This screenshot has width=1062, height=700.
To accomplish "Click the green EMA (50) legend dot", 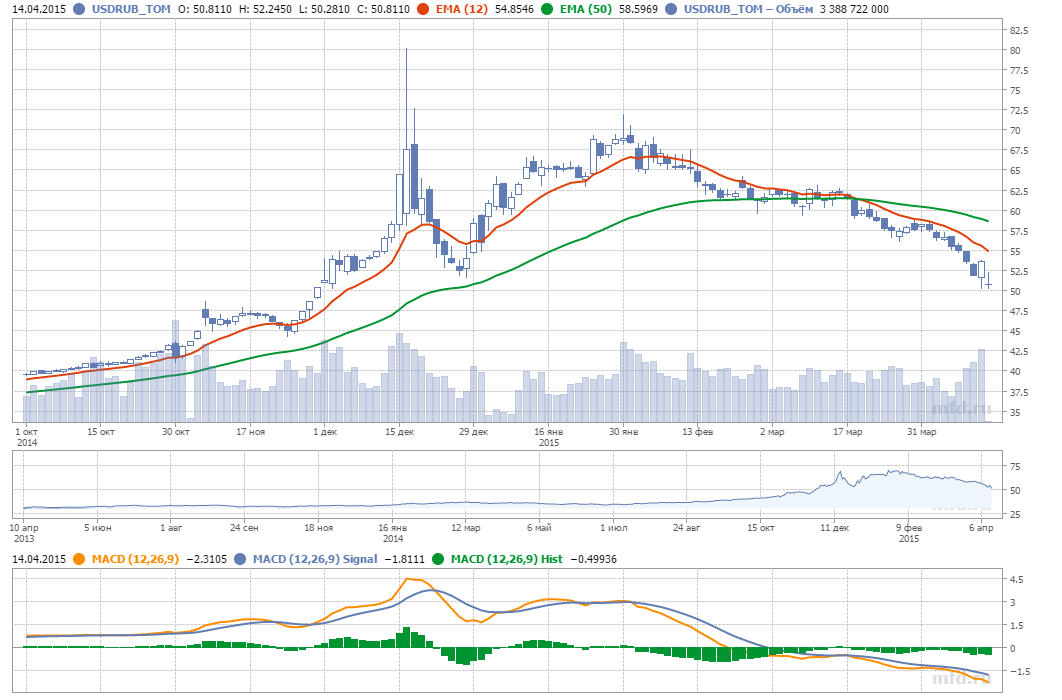I will click(547, 9).
